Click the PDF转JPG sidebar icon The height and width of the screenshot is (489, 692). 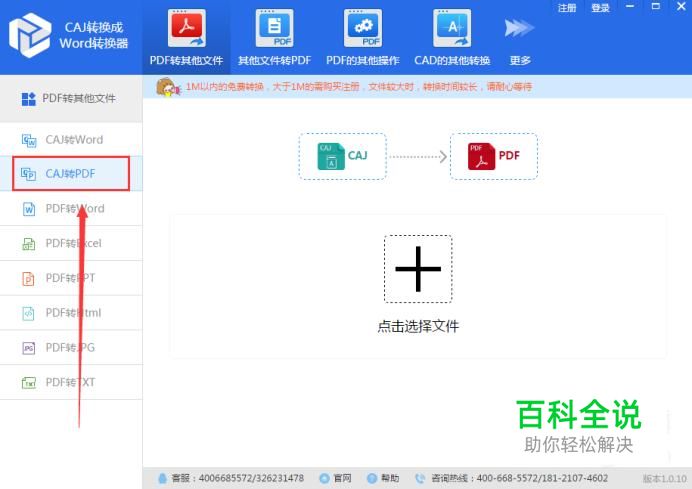29,348
